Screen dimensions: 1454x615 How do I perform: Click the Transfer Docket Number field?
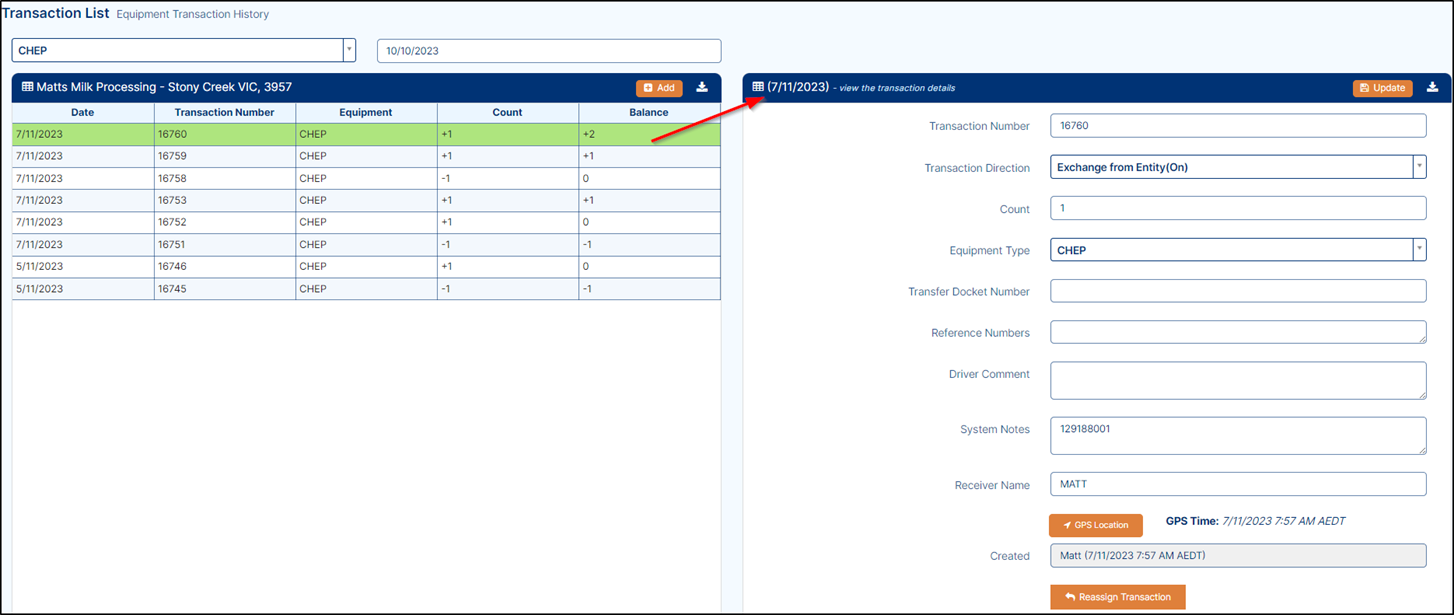click(x=1238, y=291)
